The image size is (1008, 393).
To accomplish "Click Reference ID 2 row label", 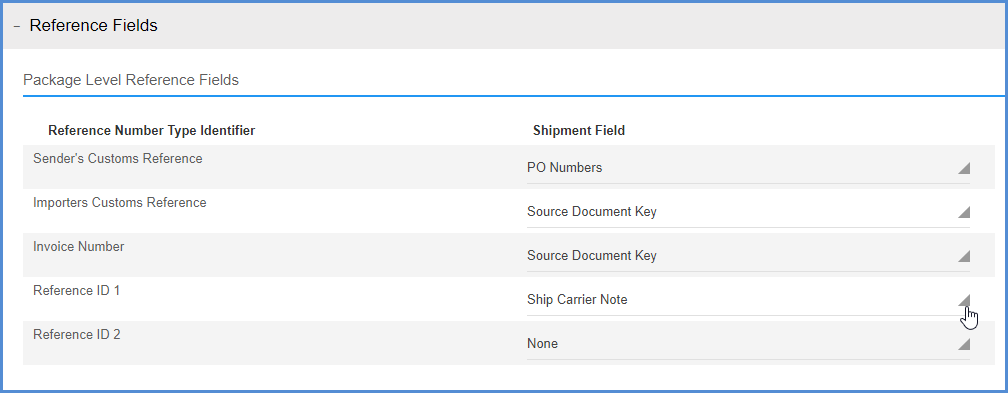I will [x=76, y=334].
